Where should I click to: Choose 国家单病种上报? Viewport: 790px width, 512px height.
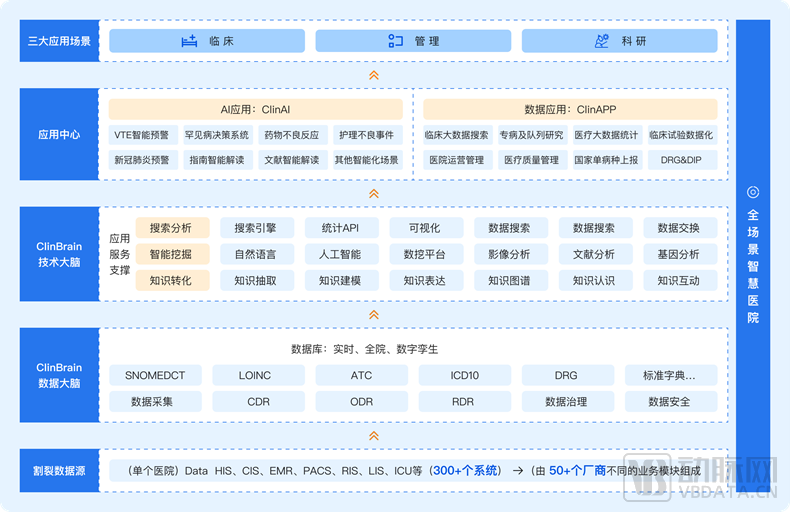click(x=608, y=160)
